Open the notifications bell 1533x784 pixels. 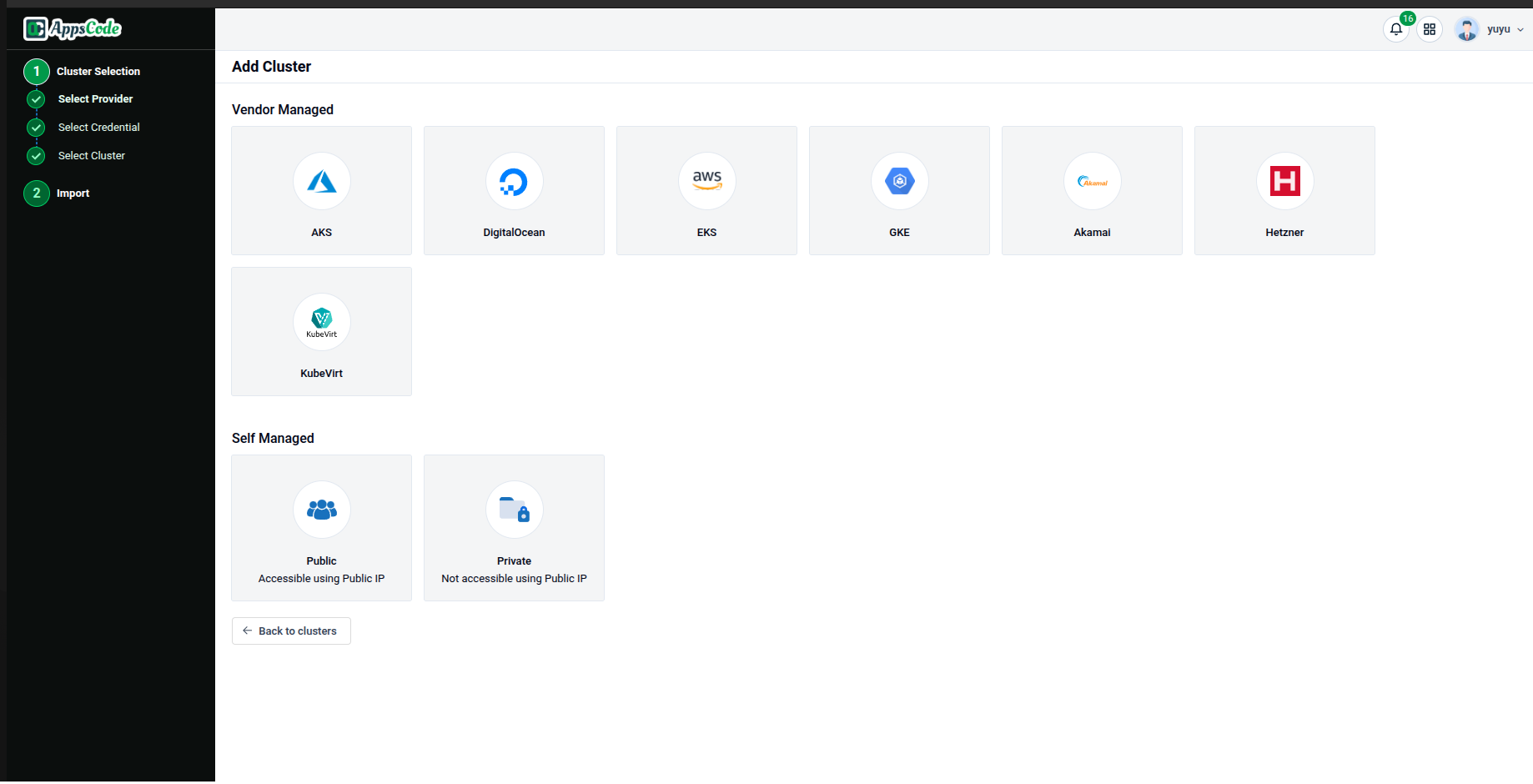(1396, 29)
